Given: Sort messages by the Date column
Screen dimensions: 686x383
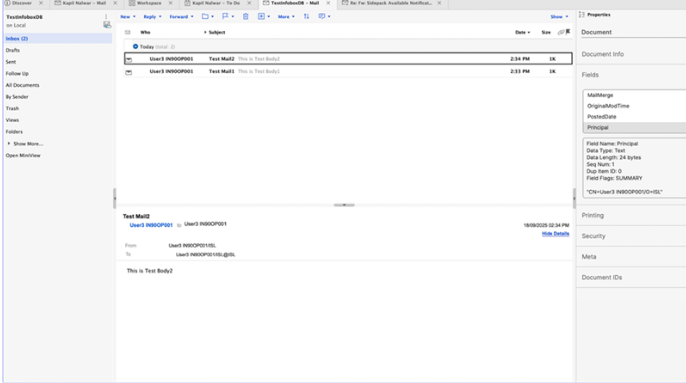Looking at the screenshot, I should pos(522,32).
